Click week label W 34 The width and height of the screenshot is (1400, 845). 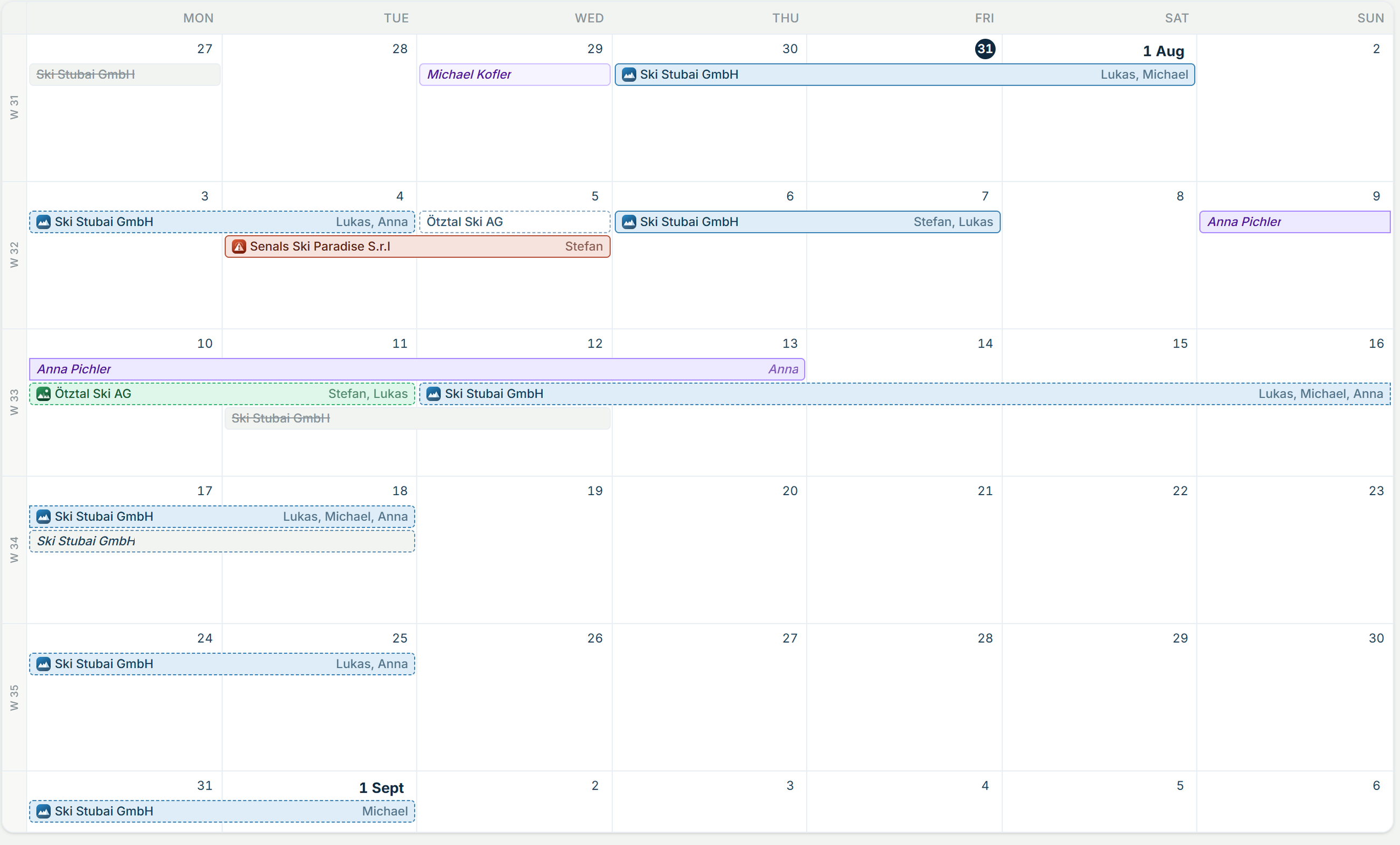(14, 550)
